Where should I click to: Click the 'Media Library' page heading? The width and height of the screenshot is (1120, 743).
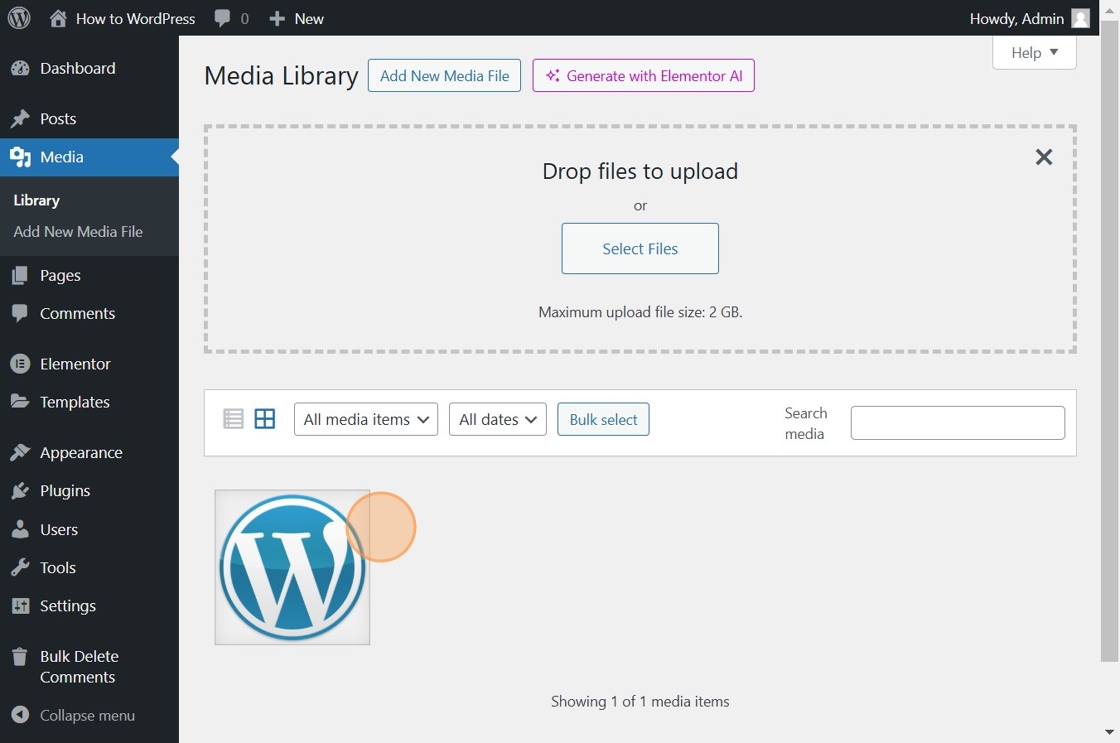281,76
